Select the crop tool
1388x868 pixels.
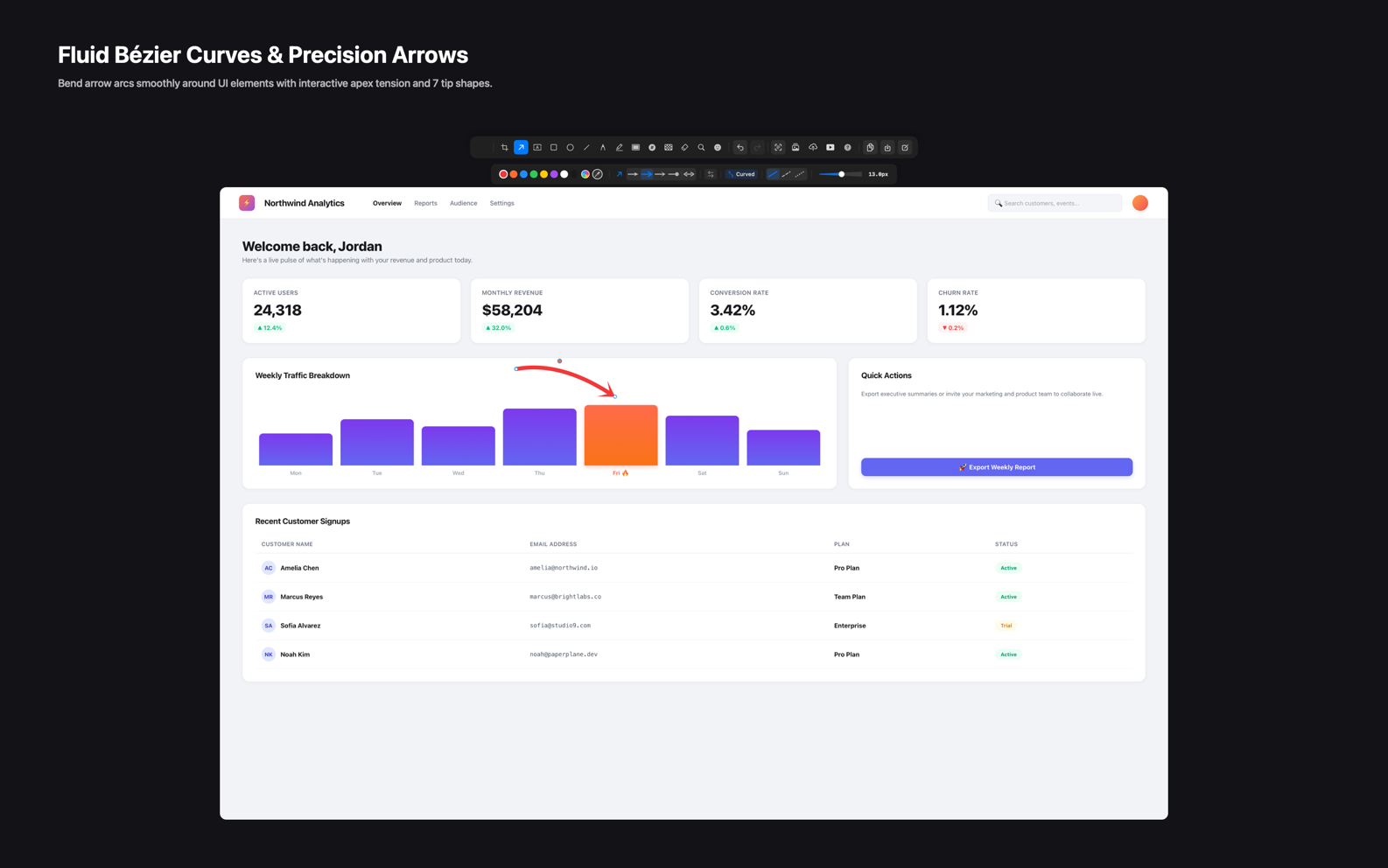click(x=504, y=147)
